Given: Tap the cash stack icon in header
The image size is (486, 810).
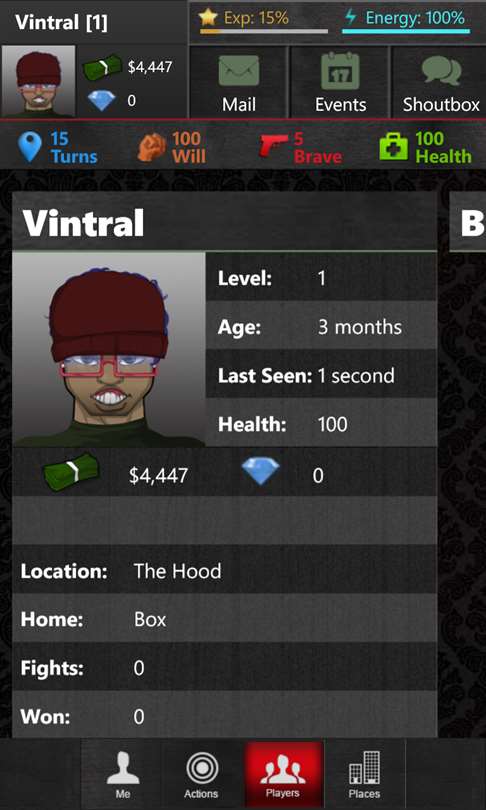Looking at the screenshot, I should [102, 68].
